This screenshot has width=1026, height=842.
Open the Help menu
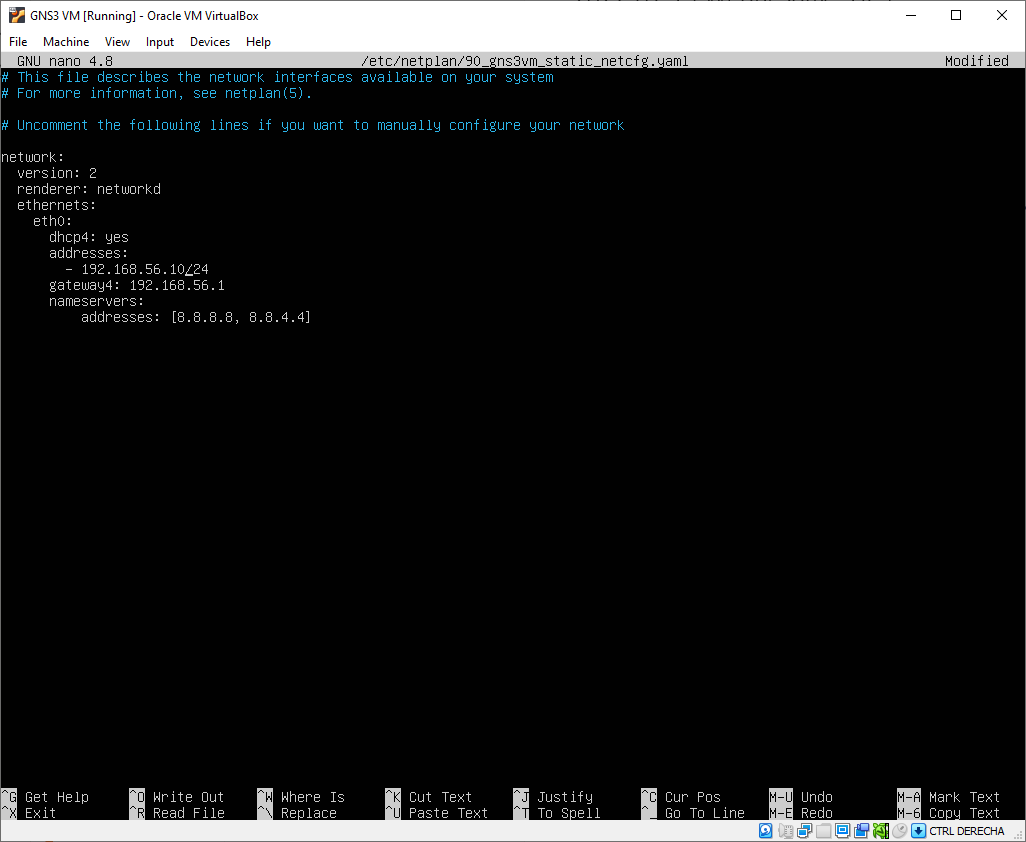tap(258, 42)
